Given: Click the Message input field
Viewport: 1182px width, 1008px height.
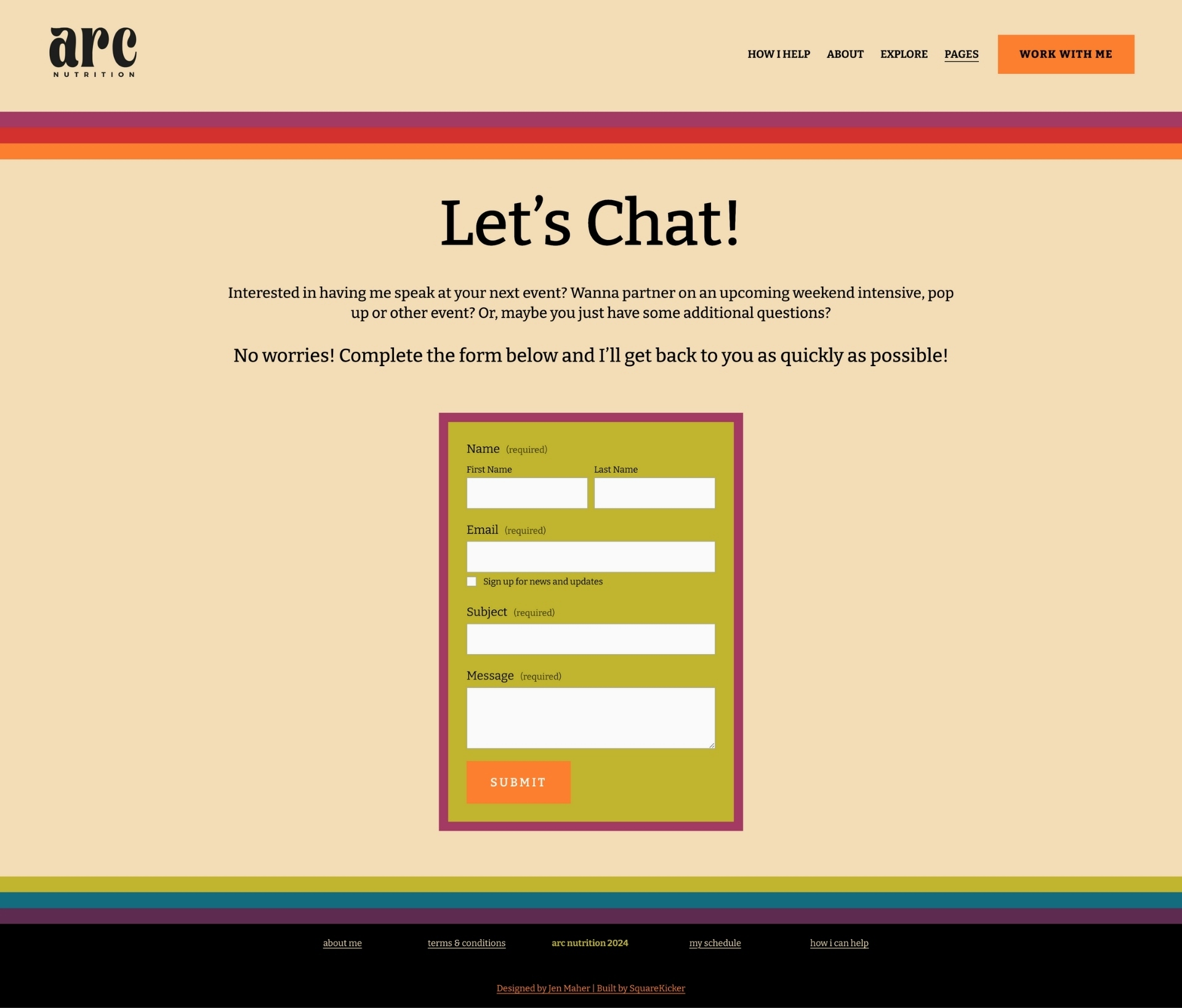Looking at the screenshot, I should click(590, 716).
